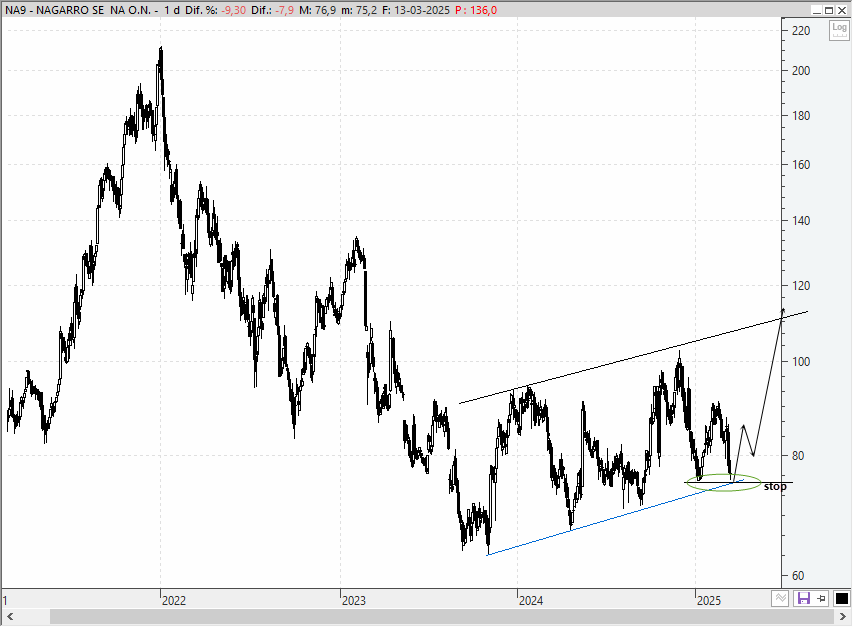Click the '1 d' timeframe label

pyautogui.click(x=172, y=10)
